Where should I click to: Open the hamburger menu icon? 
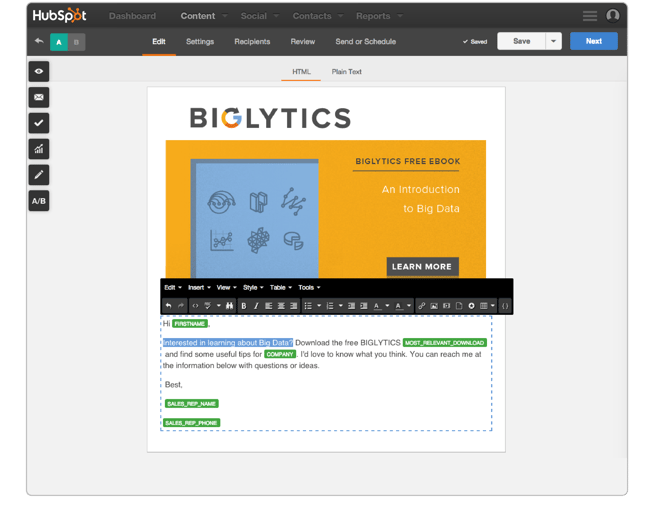coord(589,16)
